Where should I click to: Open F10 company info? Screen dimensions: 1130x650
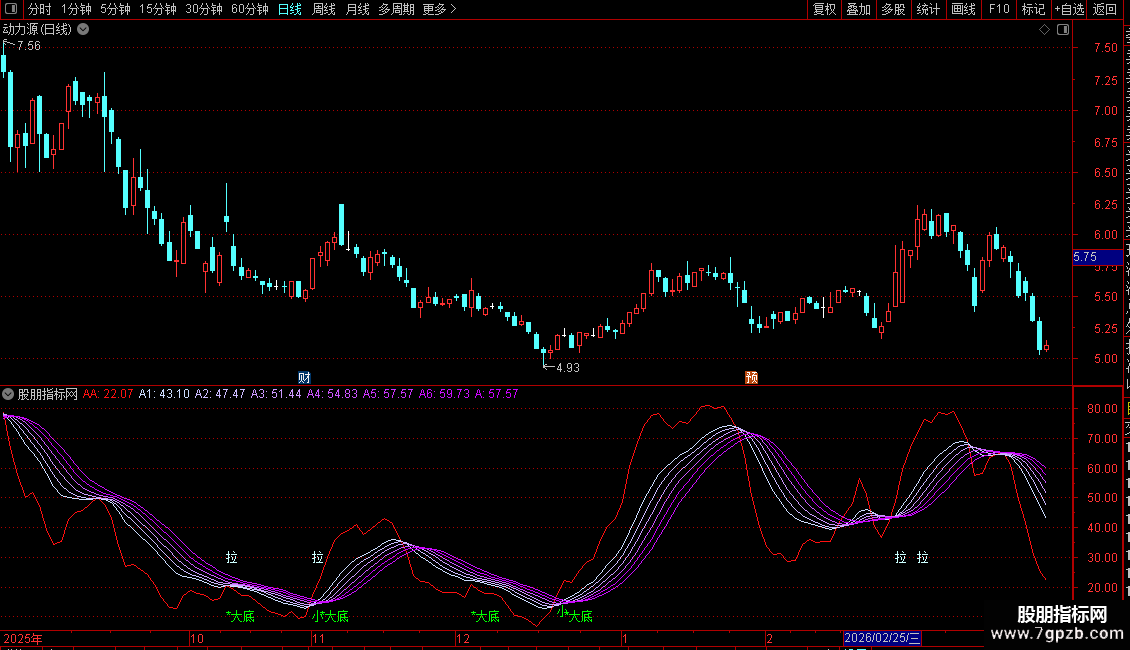point(999,10)
